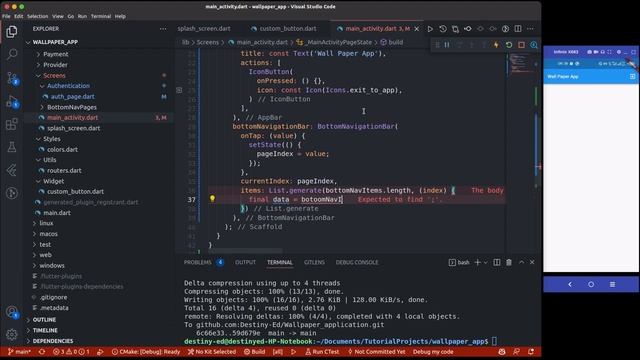Open auth_page.dart in explorer
This screenshot has width=640, height=360.
(73, 97)
